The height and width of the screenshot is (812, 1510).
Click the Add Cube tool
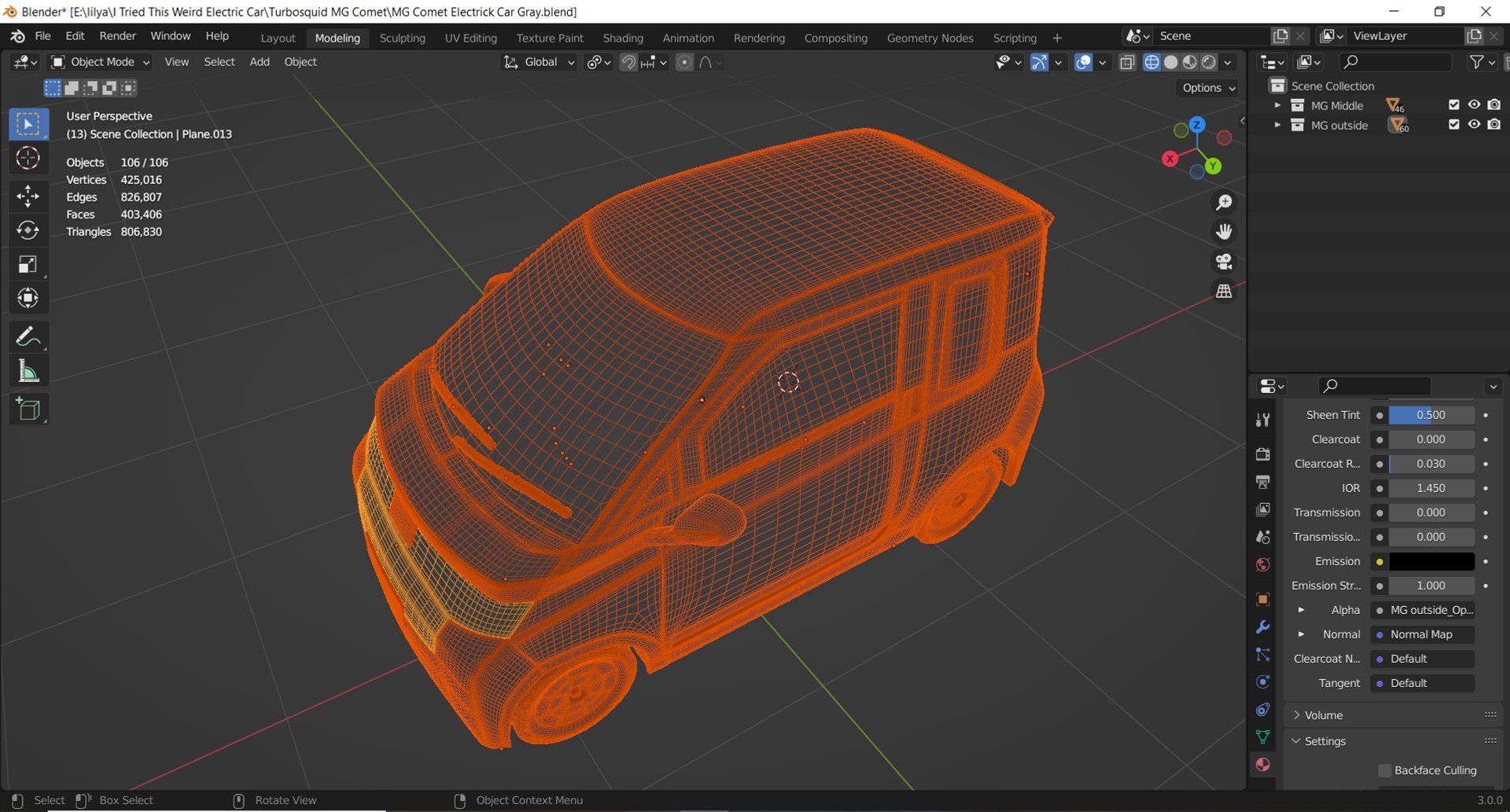pyautogui.click(x=28, y=409)
